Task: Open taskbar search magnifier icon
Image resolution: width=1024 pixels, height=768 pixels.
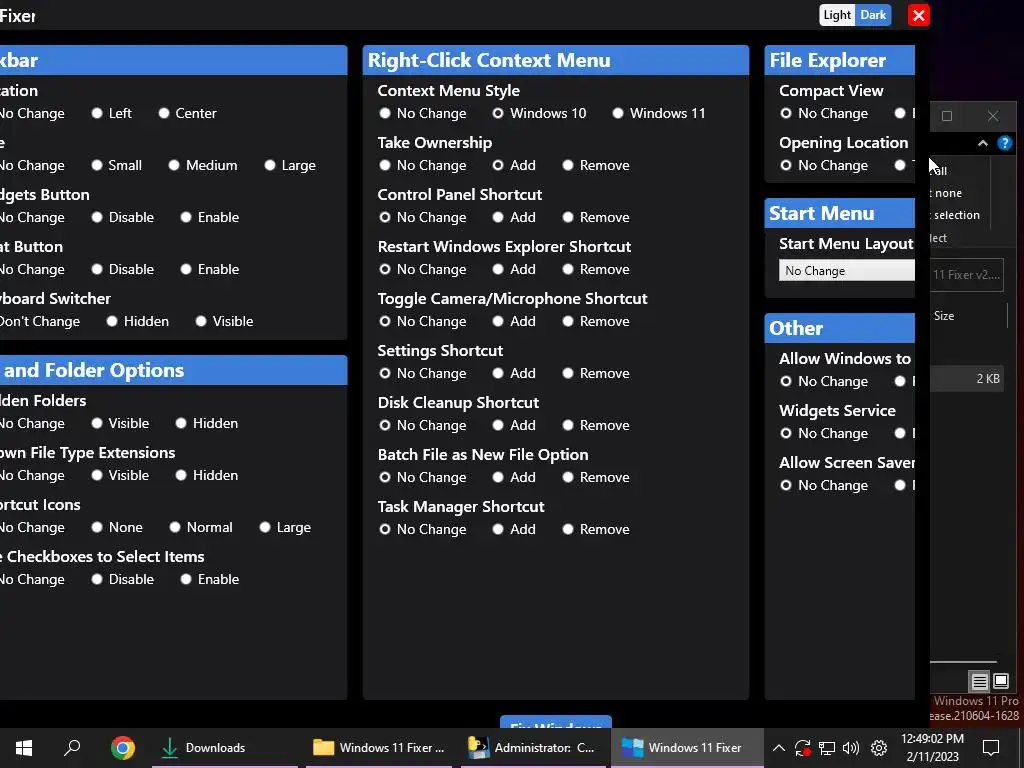Action: (72, 747)
